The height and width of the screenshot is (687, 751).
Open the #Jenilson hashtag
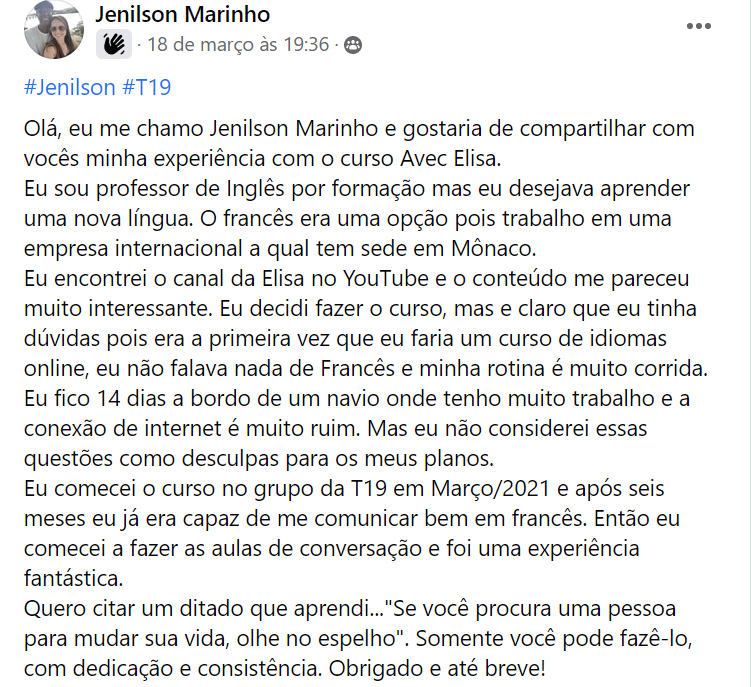69,87
